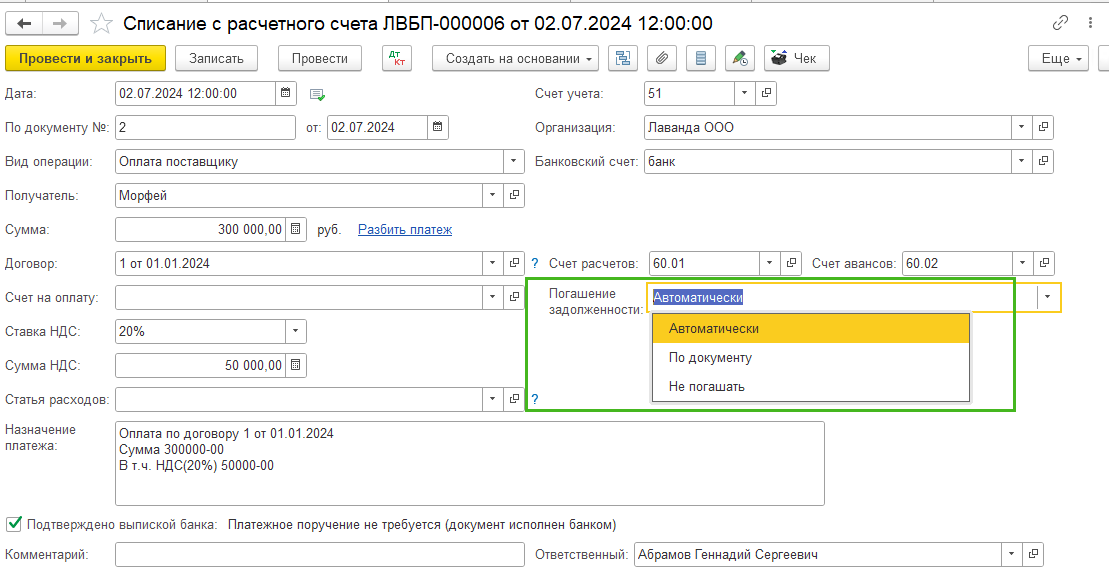Open the Статья расходов record button
Image resolution: width=1109 pixels, height=574 pixels.
point(514,399)
